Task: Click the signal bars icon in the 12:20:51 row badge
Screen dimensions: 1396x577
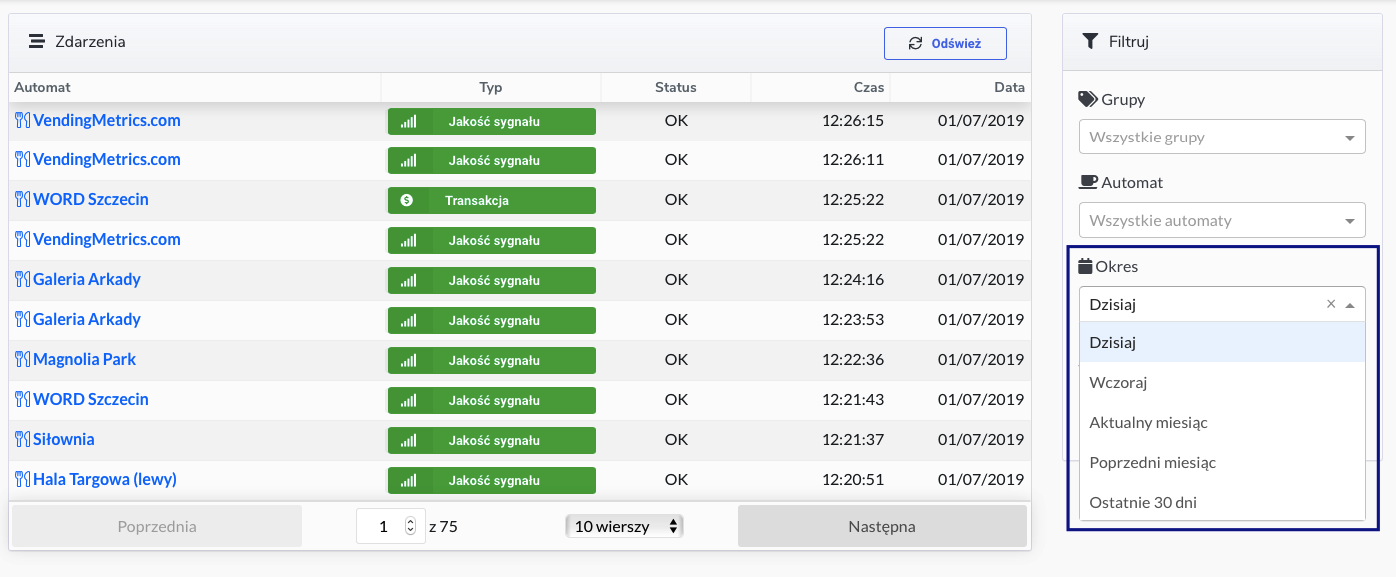Action: click(x=408, y=481)
